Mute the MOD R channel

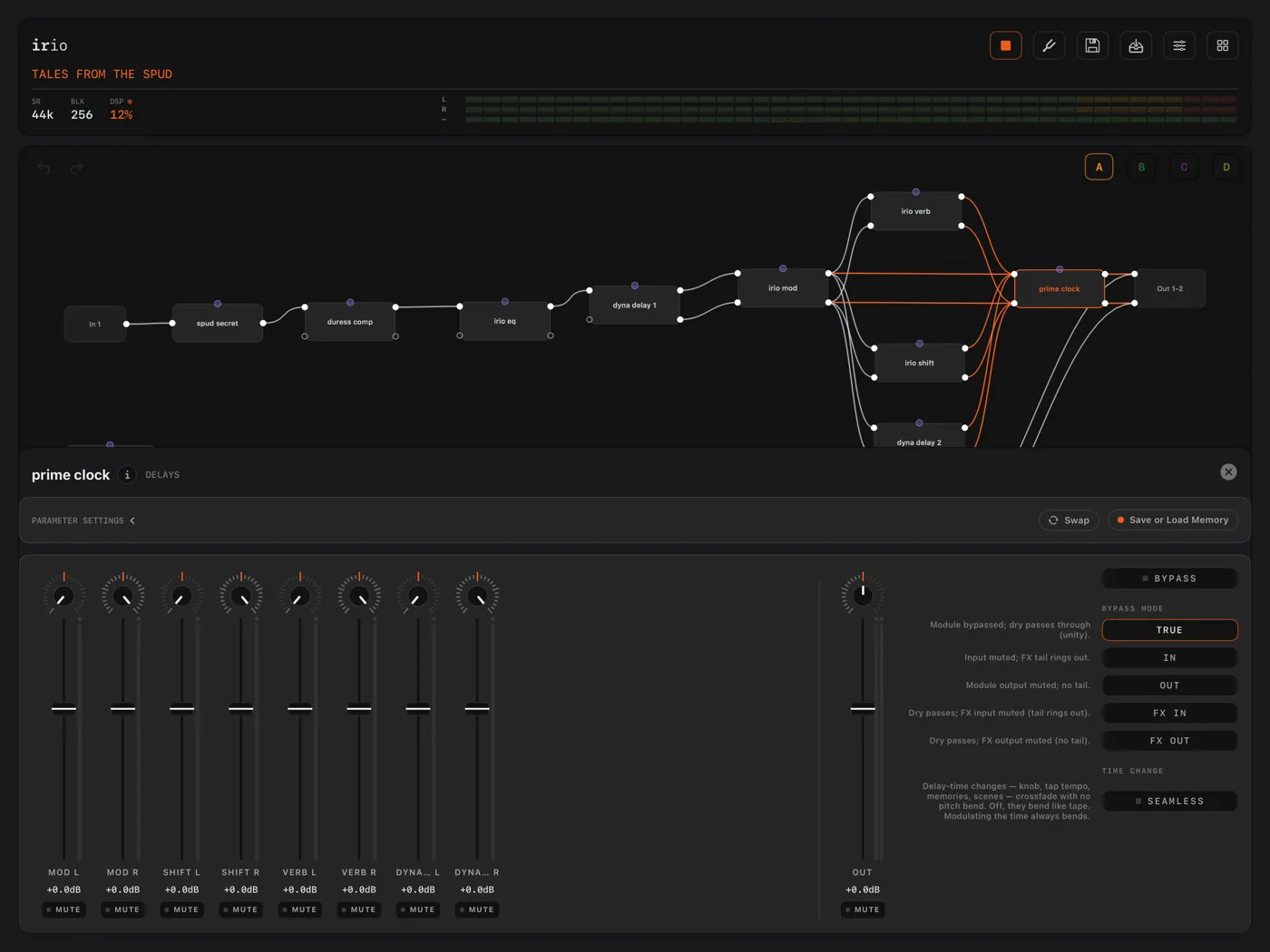123,909
